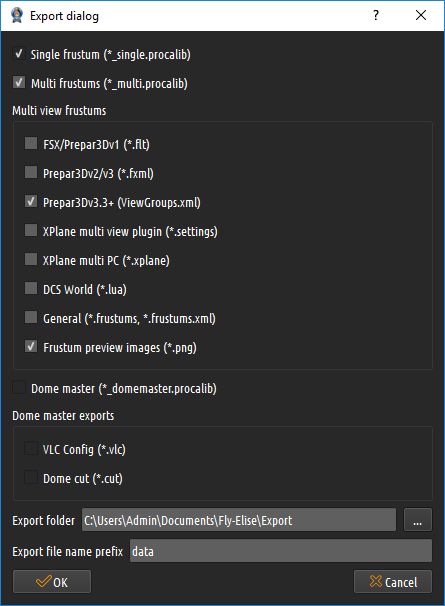Image resolution: width=445 pixels, height=606 pixels.
Task: Enable XPlane multi view plugin export
Action: pyautogui.click(x=31, y=230)
